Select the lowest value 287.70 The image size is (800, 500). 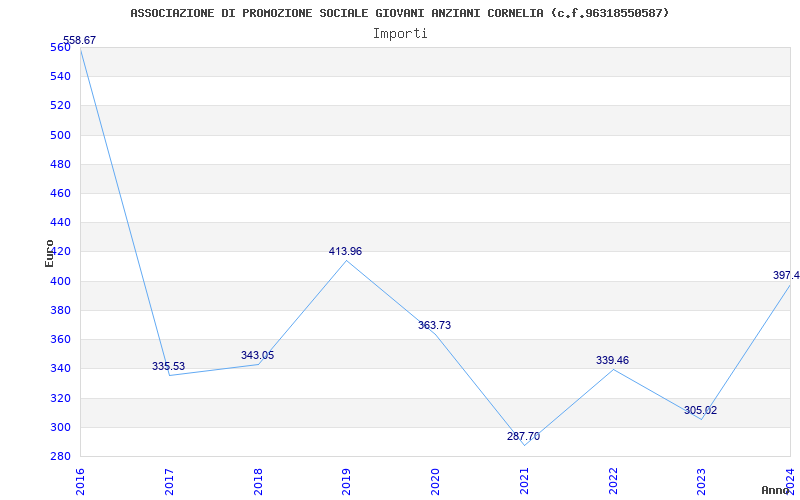coord(523,437)
